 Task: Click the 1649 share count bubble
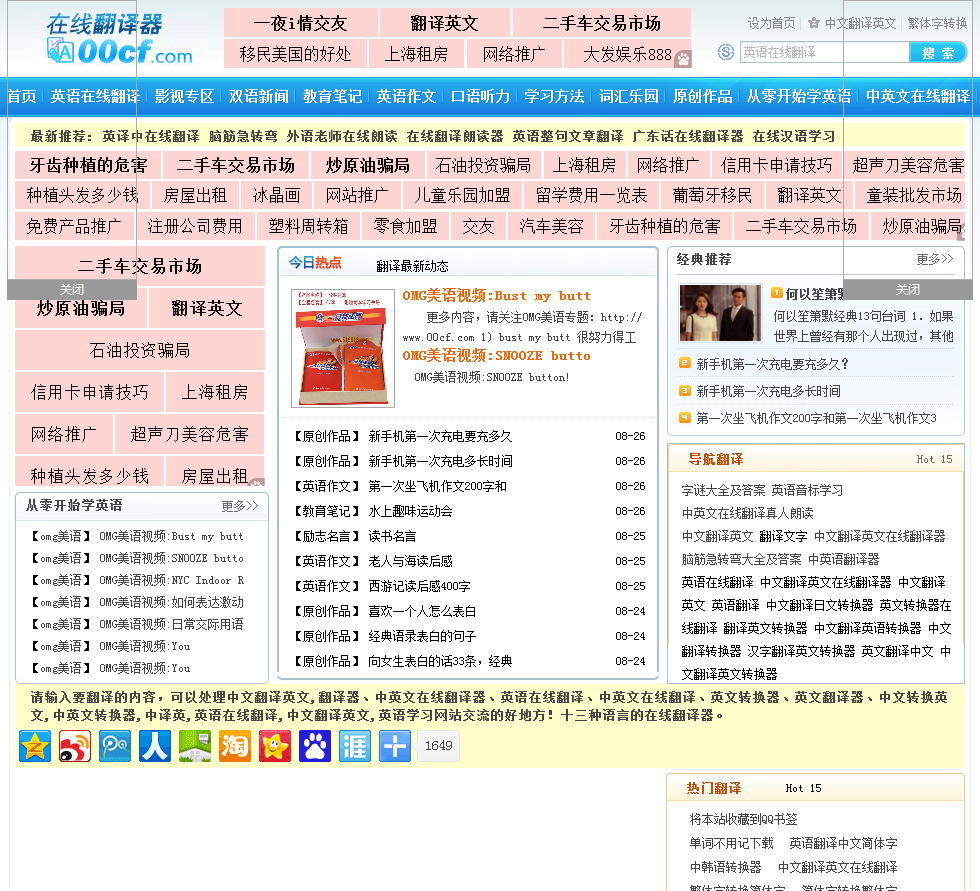coord(438,745)
